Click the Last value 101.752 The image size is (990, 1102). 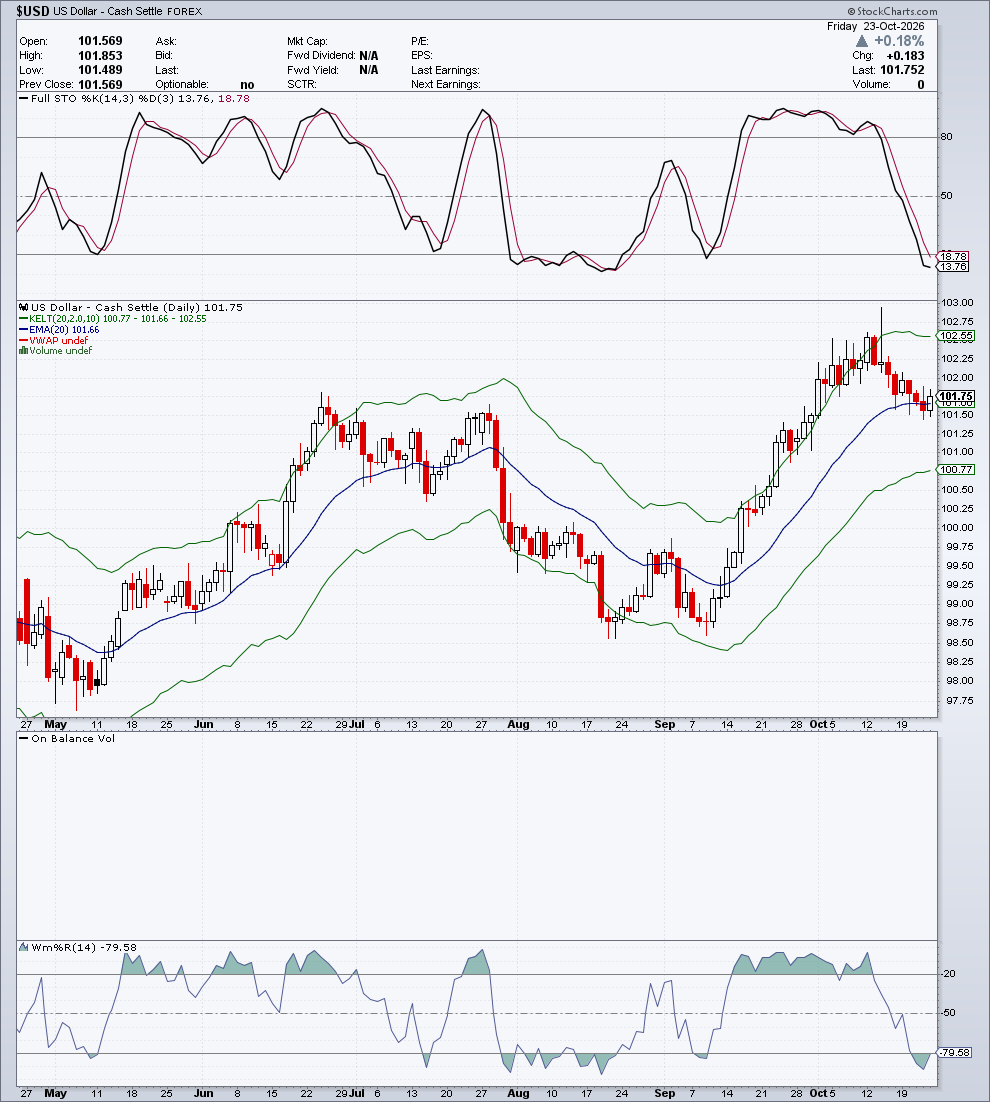point(902,70)
